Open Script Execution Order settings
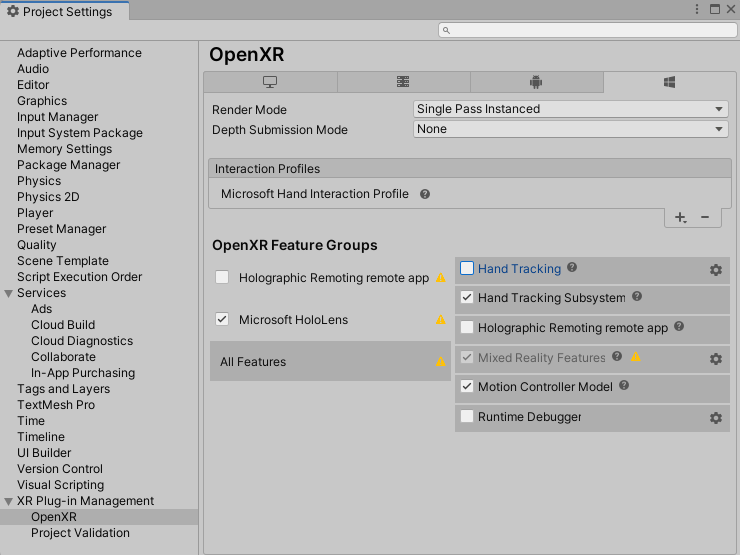Screen dimensions: 740x555 (79, 277)
